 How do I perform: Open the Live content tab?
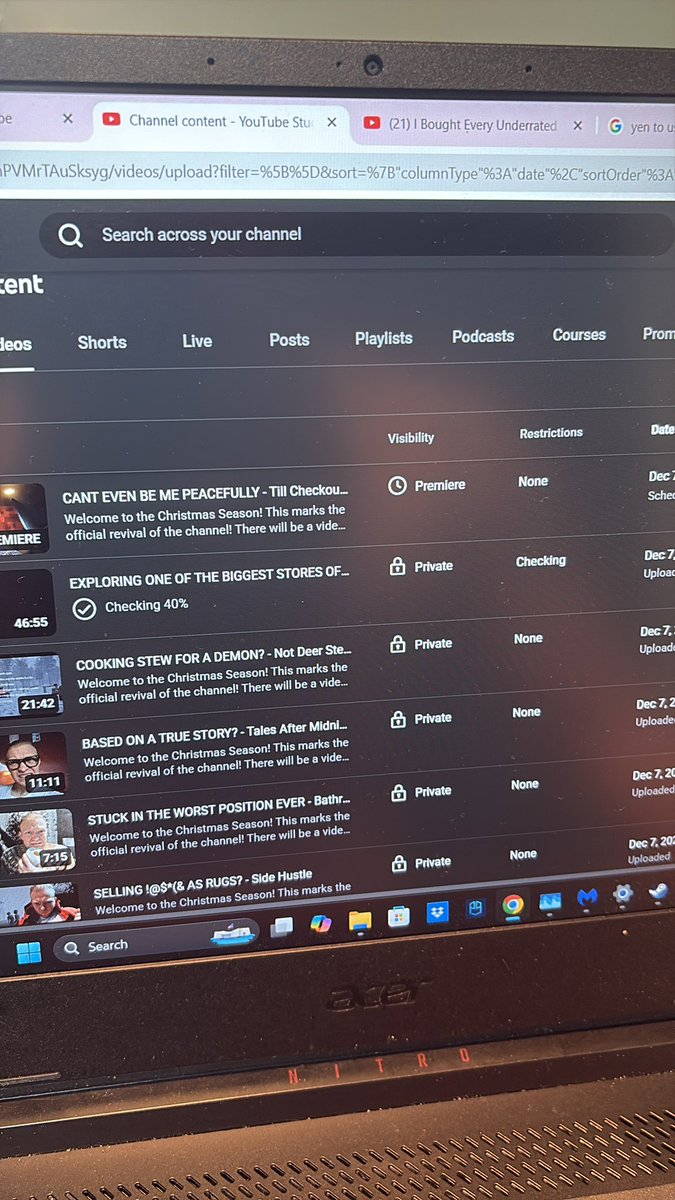click(x=197, y=341)
